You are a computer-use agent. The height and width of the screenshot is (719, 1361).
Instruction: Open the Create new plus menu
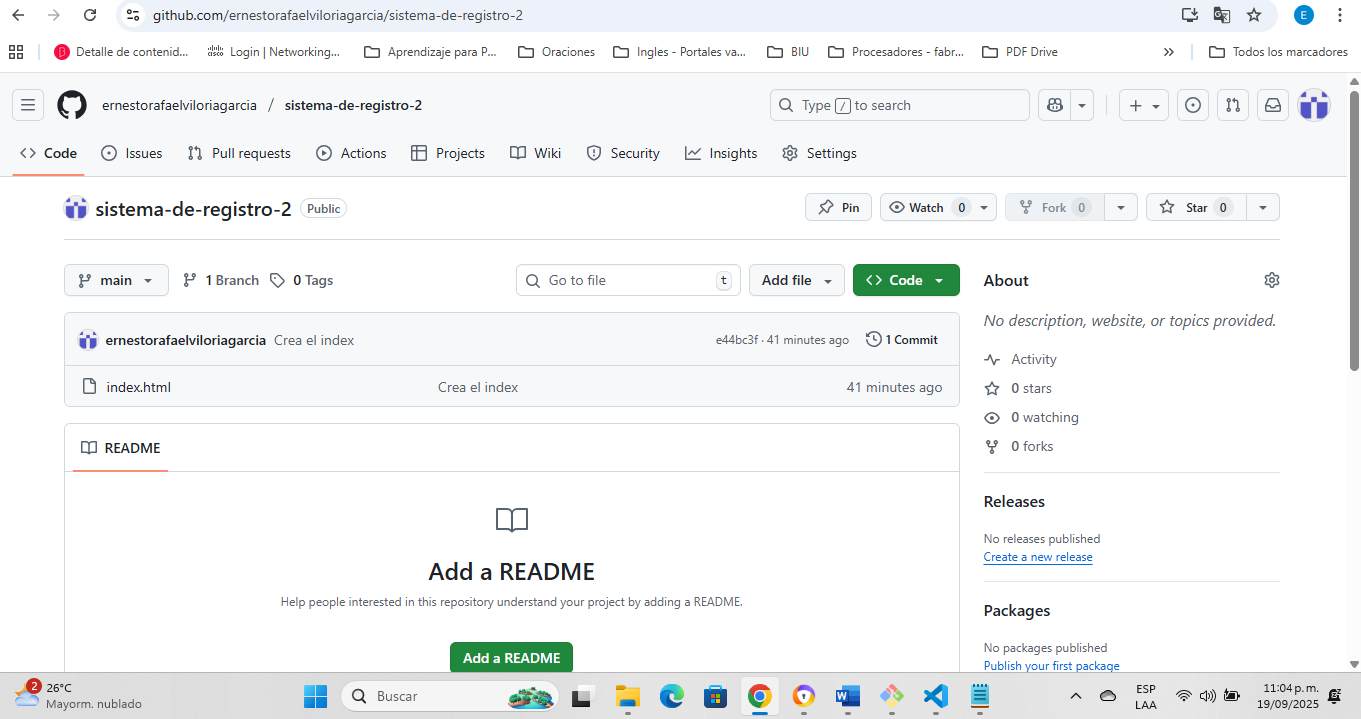click(x=1143, y=105)
